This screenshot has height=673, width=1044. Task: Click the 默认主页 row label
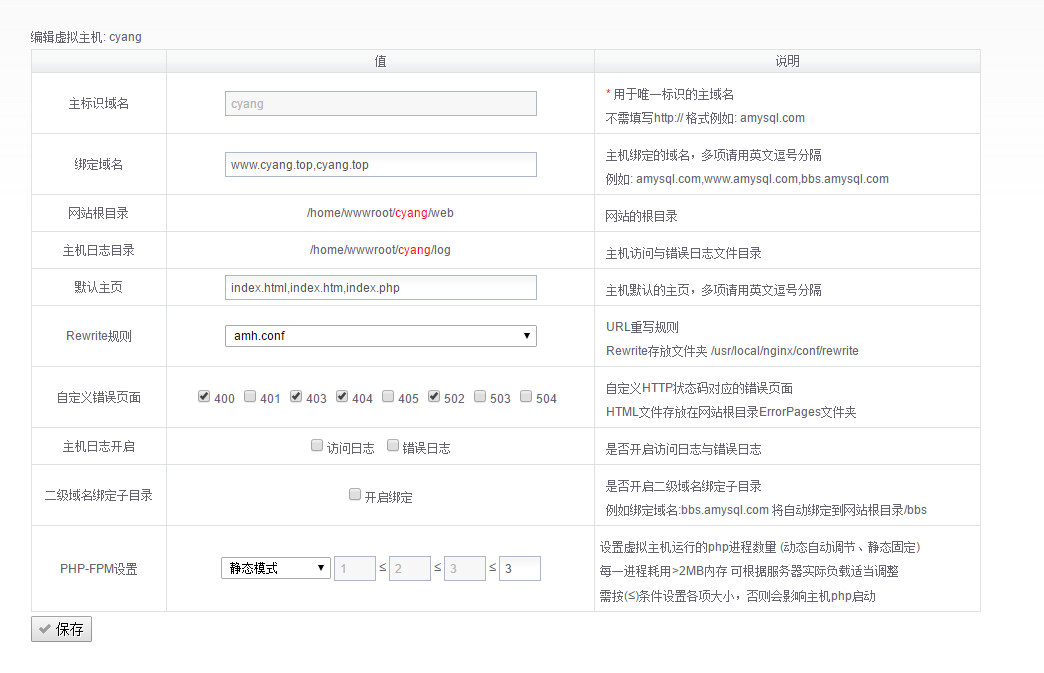point(99,288)
